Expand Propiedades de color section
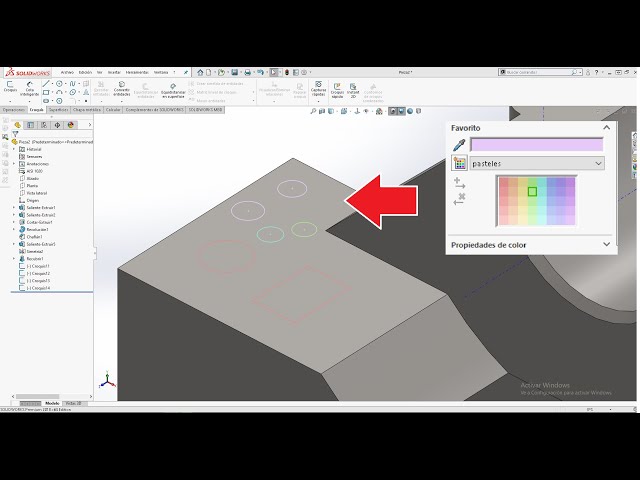This screenshot has width=640, height=480. [x=607, y=244]
